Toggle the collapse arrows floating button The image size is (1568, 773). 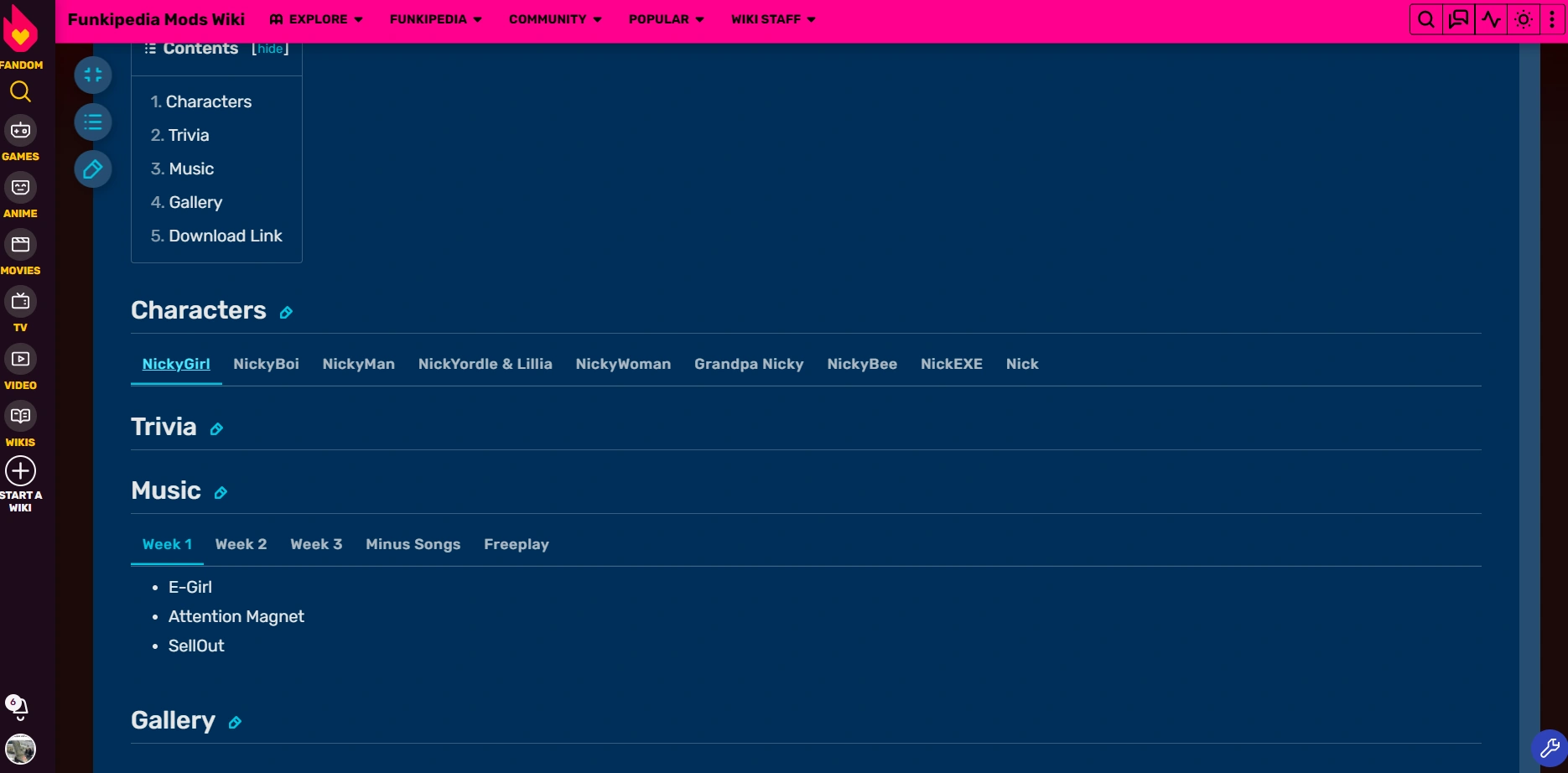(x=93, y=75)
